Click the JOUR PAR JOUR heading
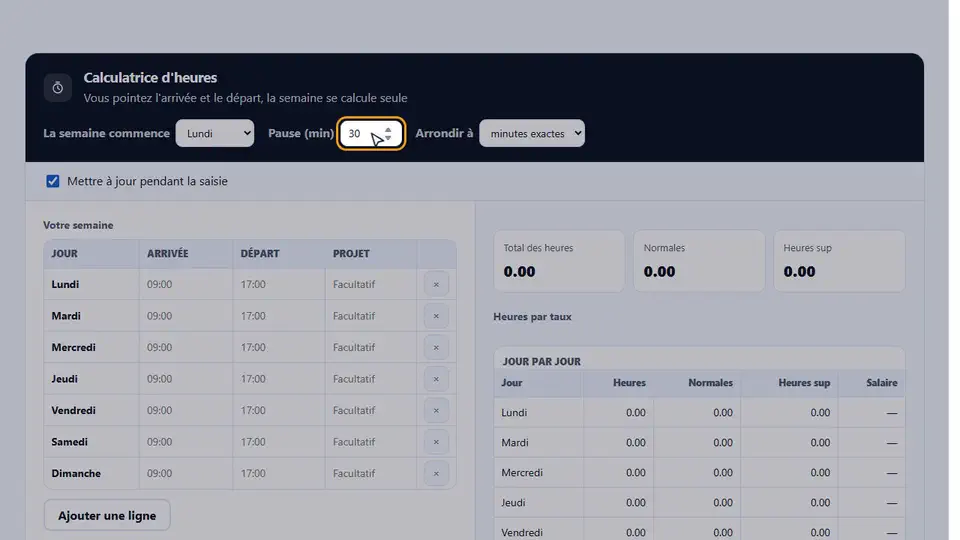The width and height of the screenshot is (960, 540). pyautogui.click(x=541, y=361)
